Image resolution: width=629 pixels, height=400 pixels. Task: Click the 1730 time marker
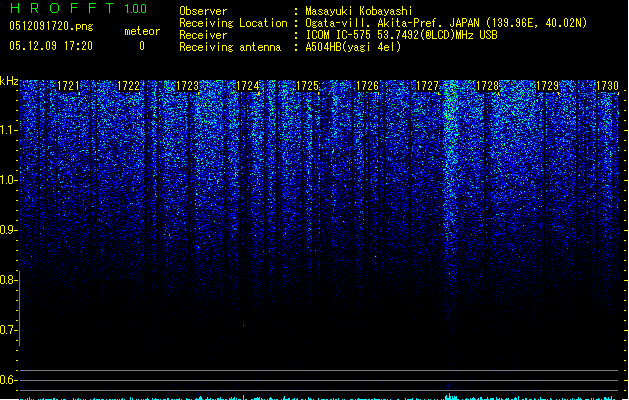click(x=607, y=86)
